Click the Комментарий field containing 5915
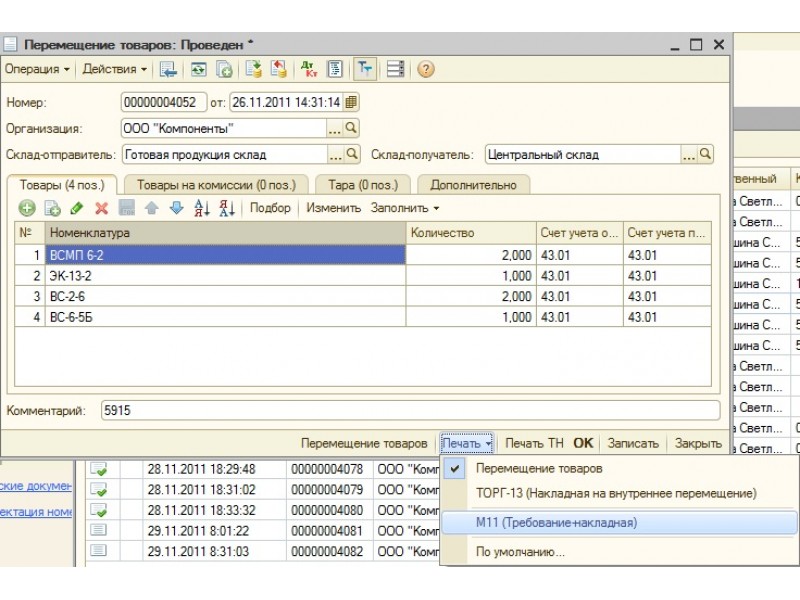 click(x=411, y=410)
